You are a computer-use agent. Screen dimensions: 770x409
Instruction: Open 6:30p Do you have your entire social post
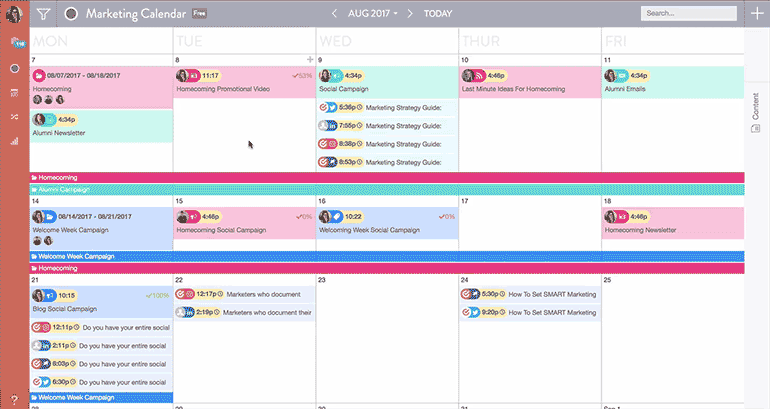click(101, 382)
